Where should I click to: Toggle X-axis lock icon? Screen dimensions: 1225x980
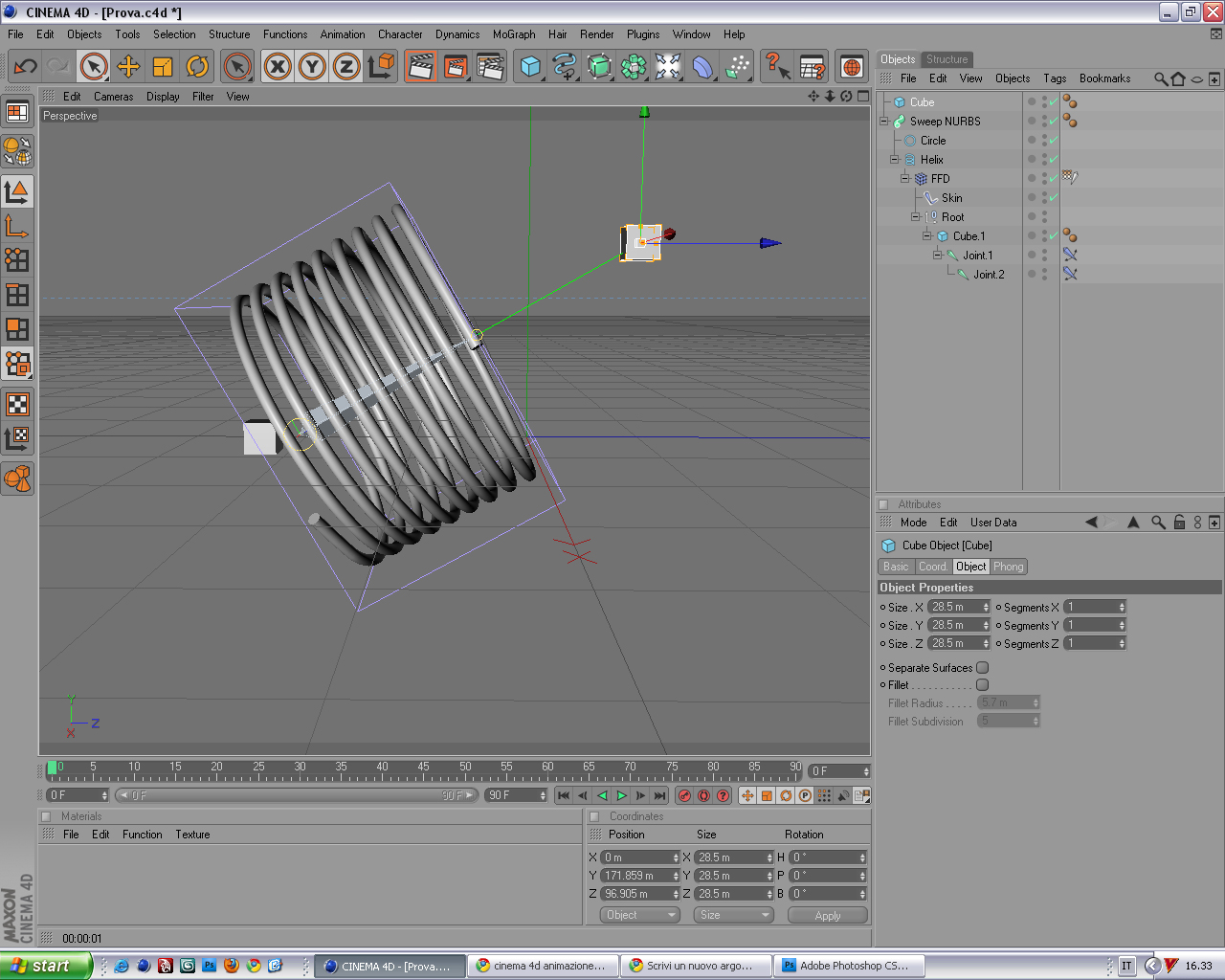(x=278, y=66)
